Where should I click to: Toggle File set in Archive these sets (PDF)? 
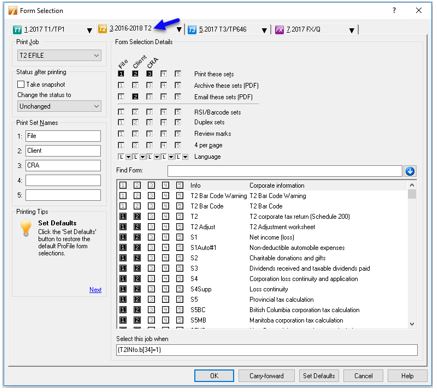[x=121, y=85]
